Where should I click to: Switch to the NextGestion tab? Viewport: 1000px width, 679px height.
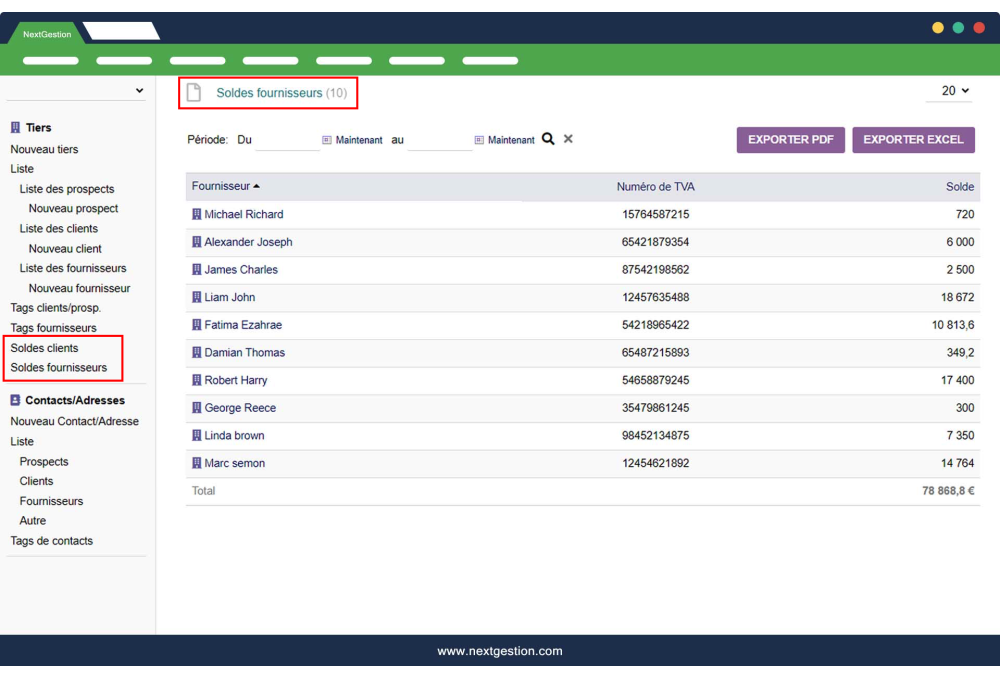pyautogui.click(x=47, y=34)
